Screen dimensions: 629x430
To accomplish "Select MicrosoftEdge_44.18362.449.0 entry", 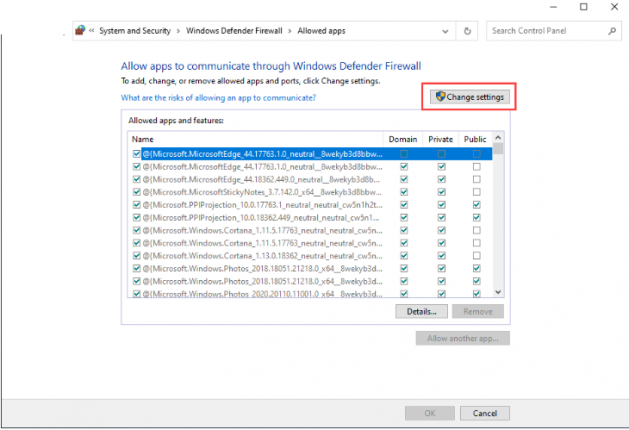I will (261, 179).
